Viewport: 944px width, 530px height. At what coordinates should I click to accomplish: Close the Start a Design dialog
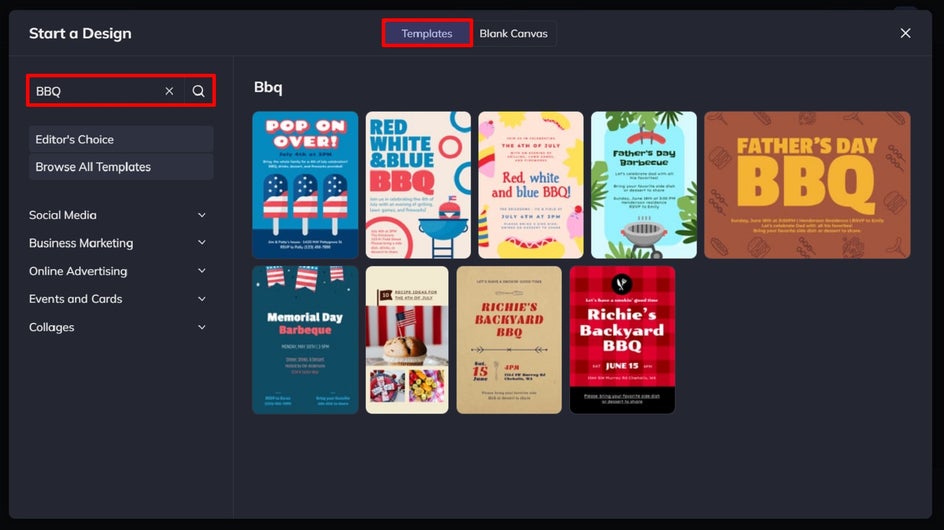pos(905,33)
